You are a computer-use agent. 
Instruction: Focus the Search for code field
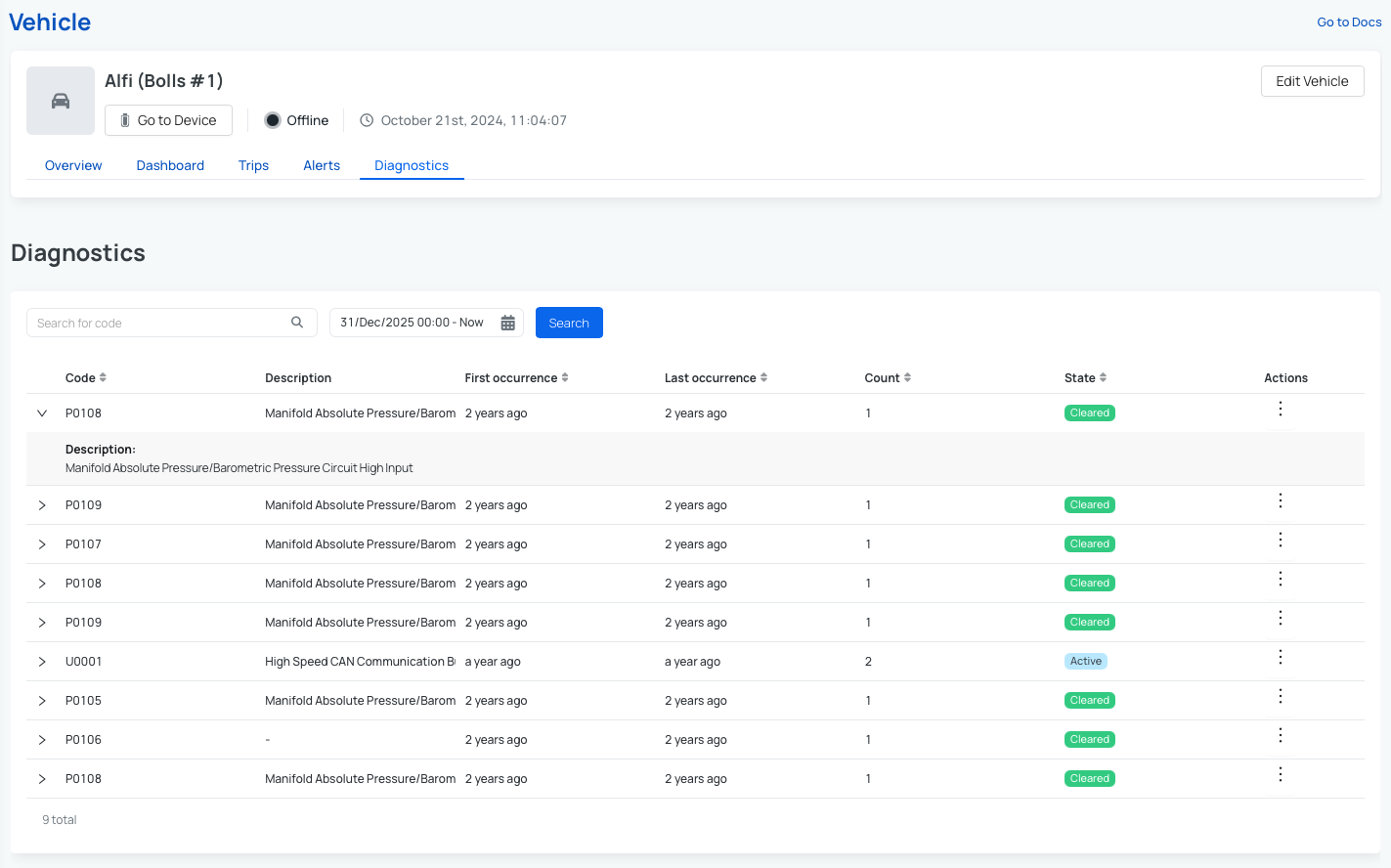(156, 324)
